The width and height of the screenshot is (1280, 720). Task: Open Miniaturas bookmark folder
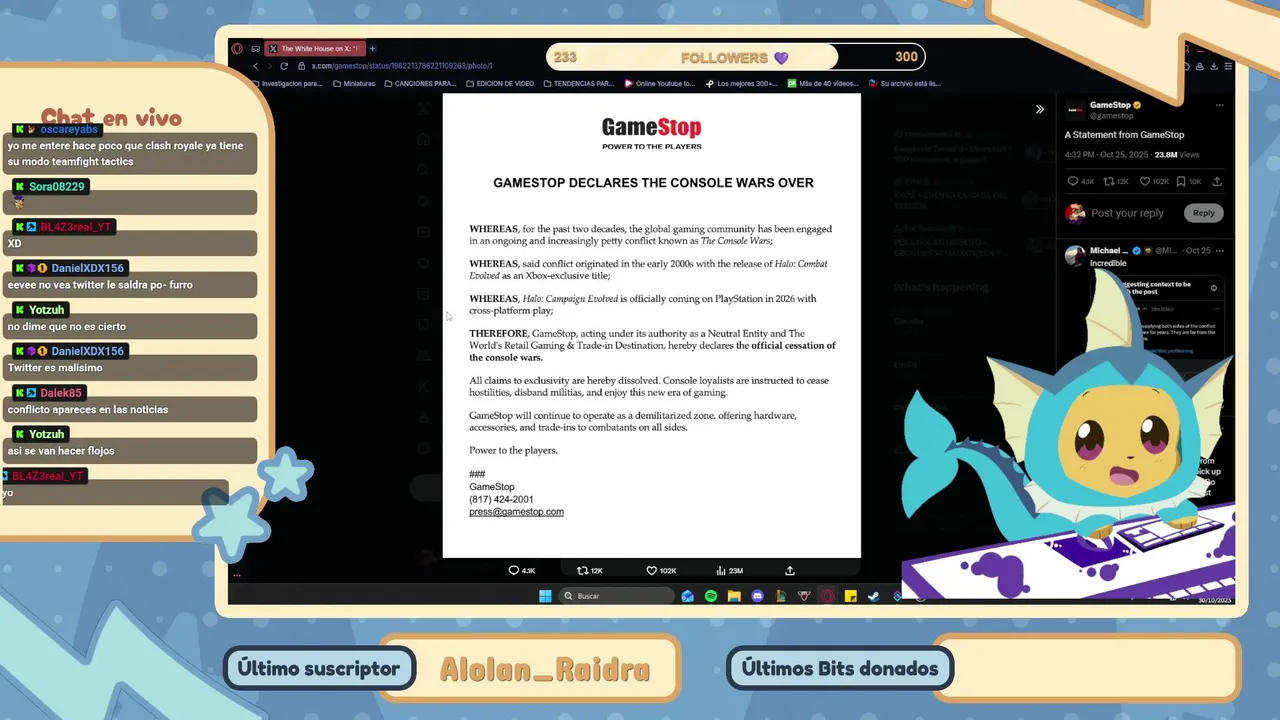(x=354, y=84)
